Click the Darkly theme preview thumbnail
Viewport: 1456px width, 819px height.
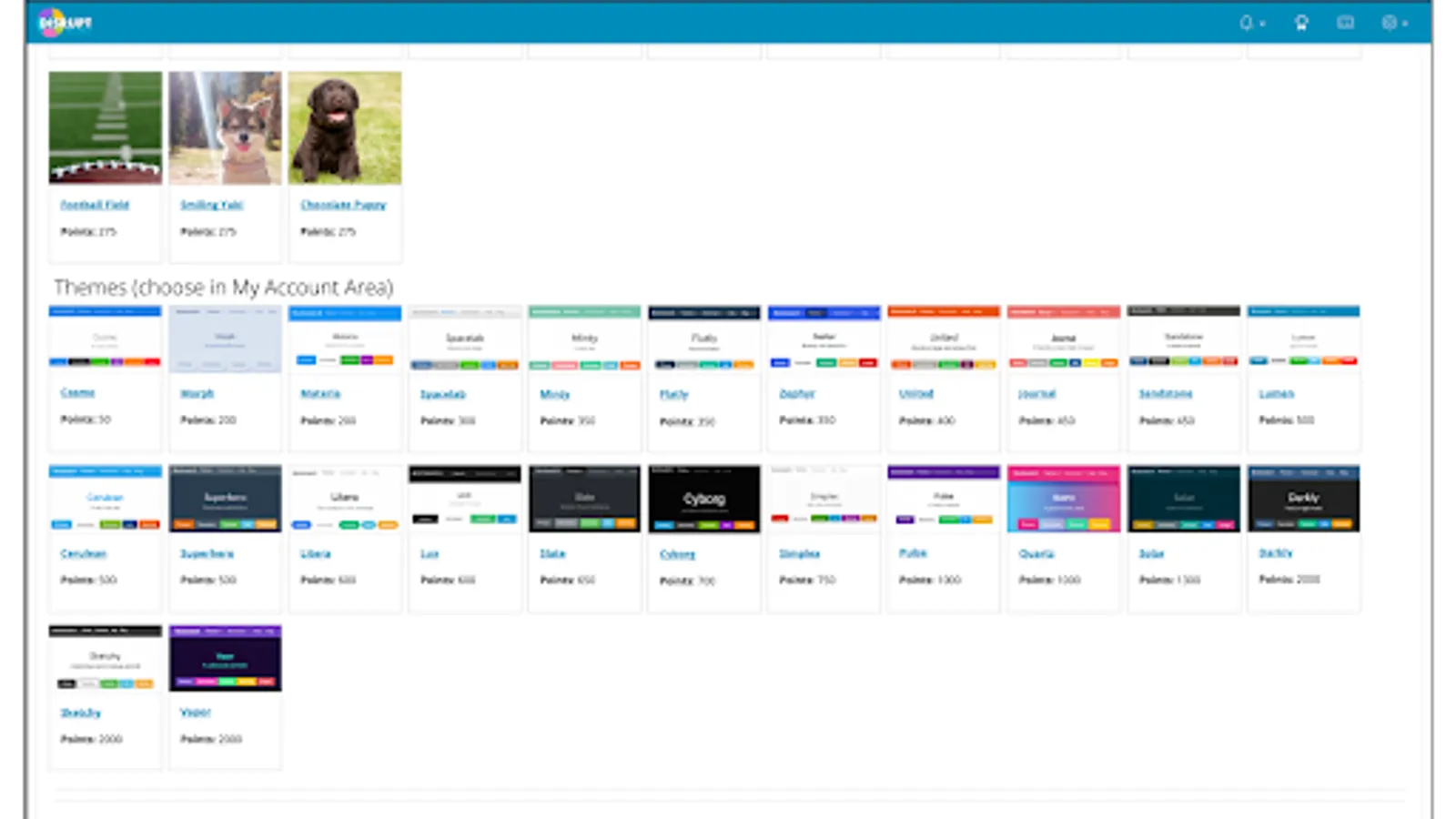click(x=1304, y=499)
